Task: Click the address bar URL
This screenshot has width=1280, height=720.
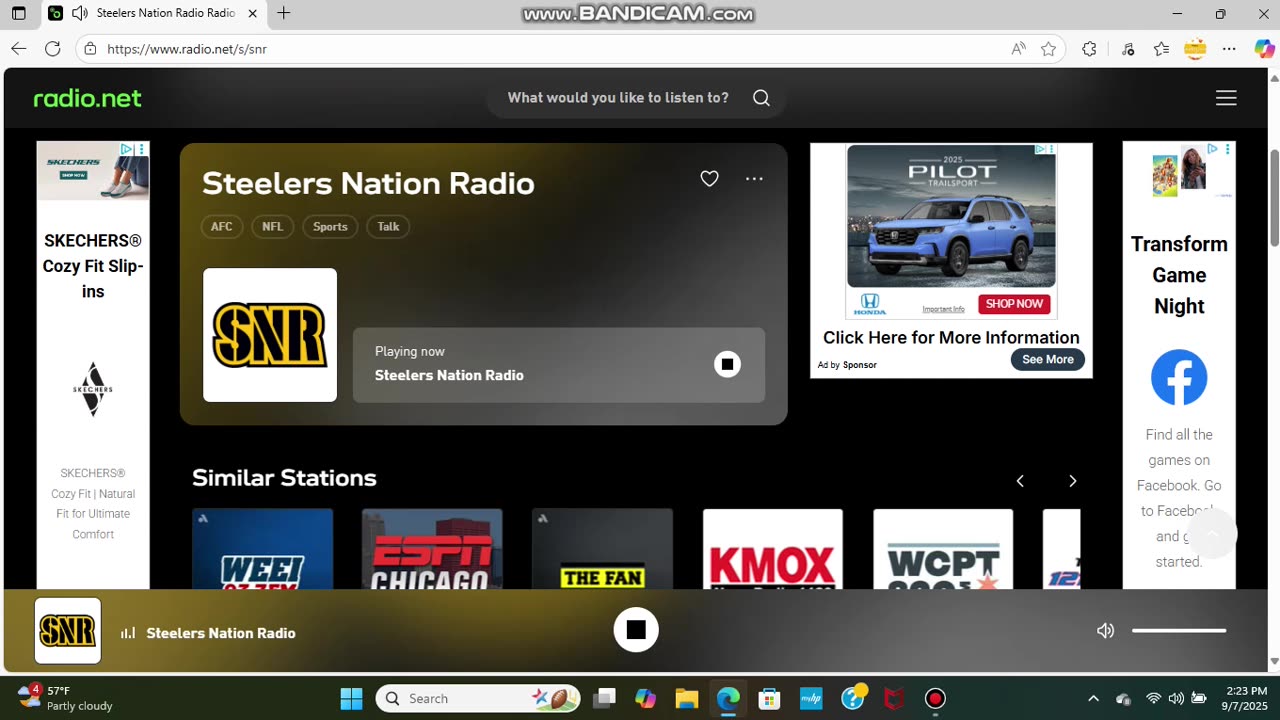Action: [x=187, y=49]
